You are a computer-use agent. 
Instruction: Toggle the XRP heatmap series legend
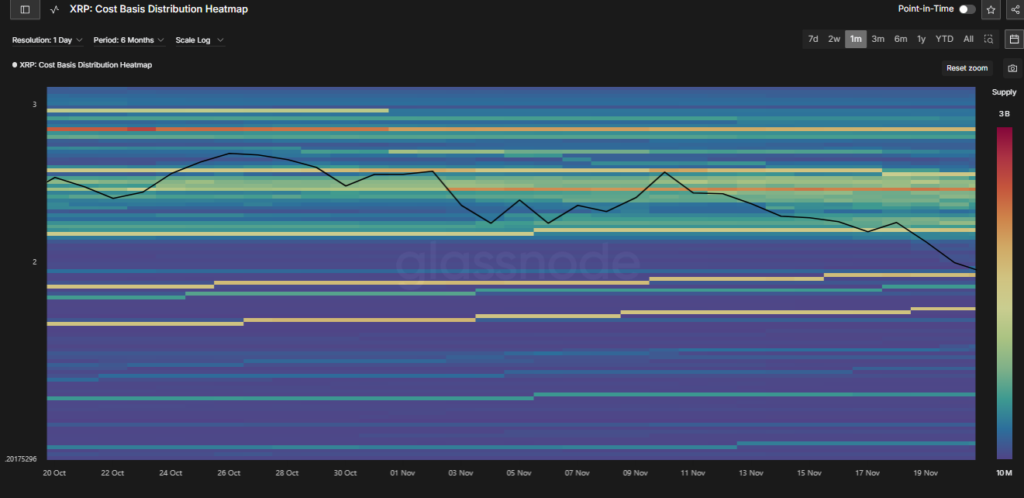pos(82,64)
